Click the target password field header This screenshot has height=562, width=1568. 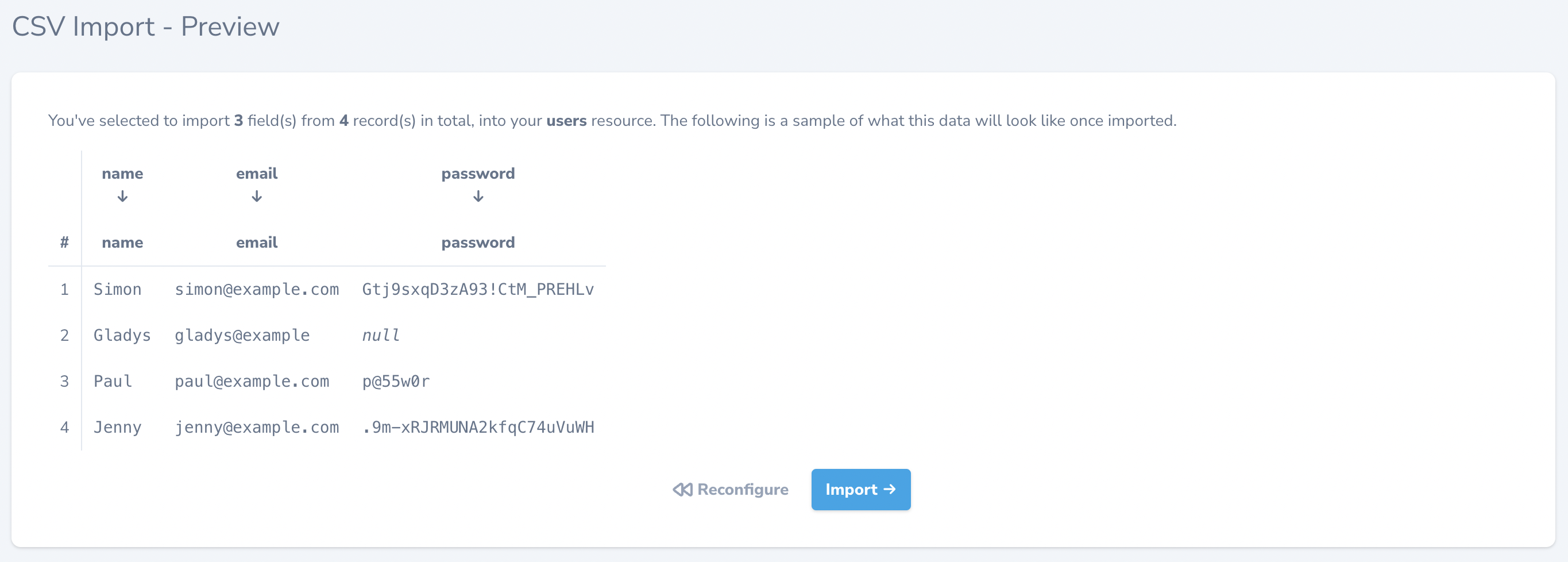[x=478, y=242]
